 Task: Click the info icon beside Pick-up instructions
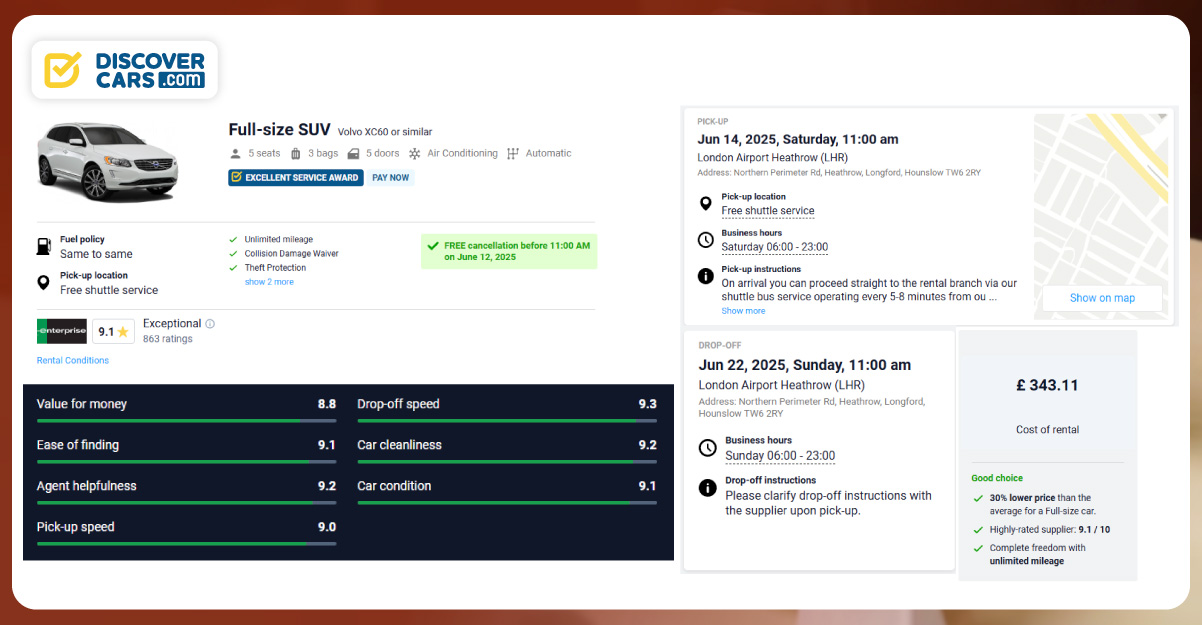pos(705,276)
